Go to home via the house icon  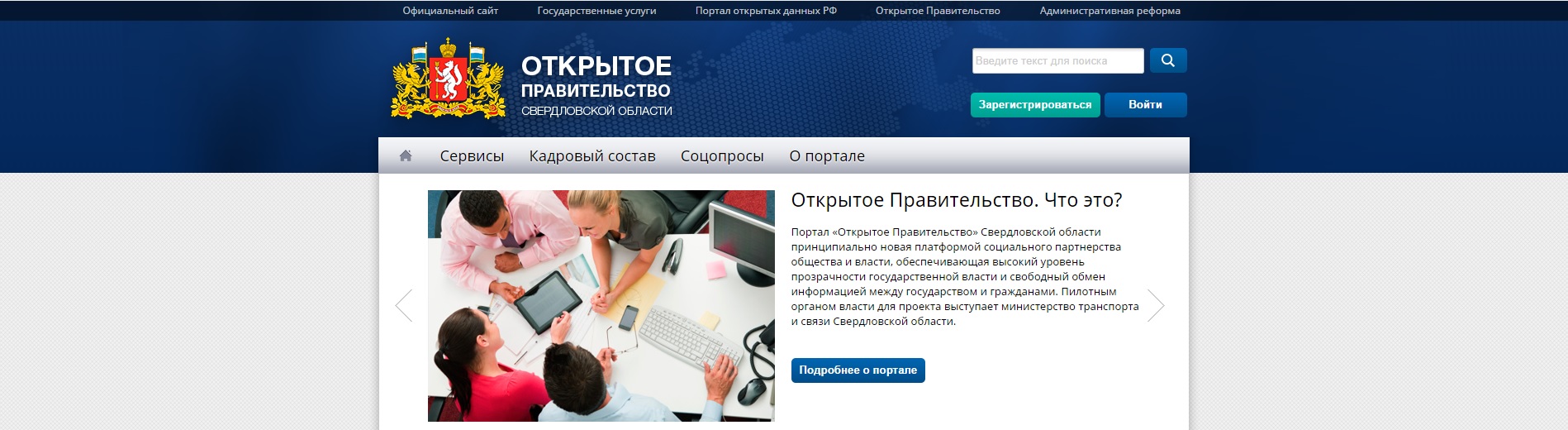click(406, 155)
